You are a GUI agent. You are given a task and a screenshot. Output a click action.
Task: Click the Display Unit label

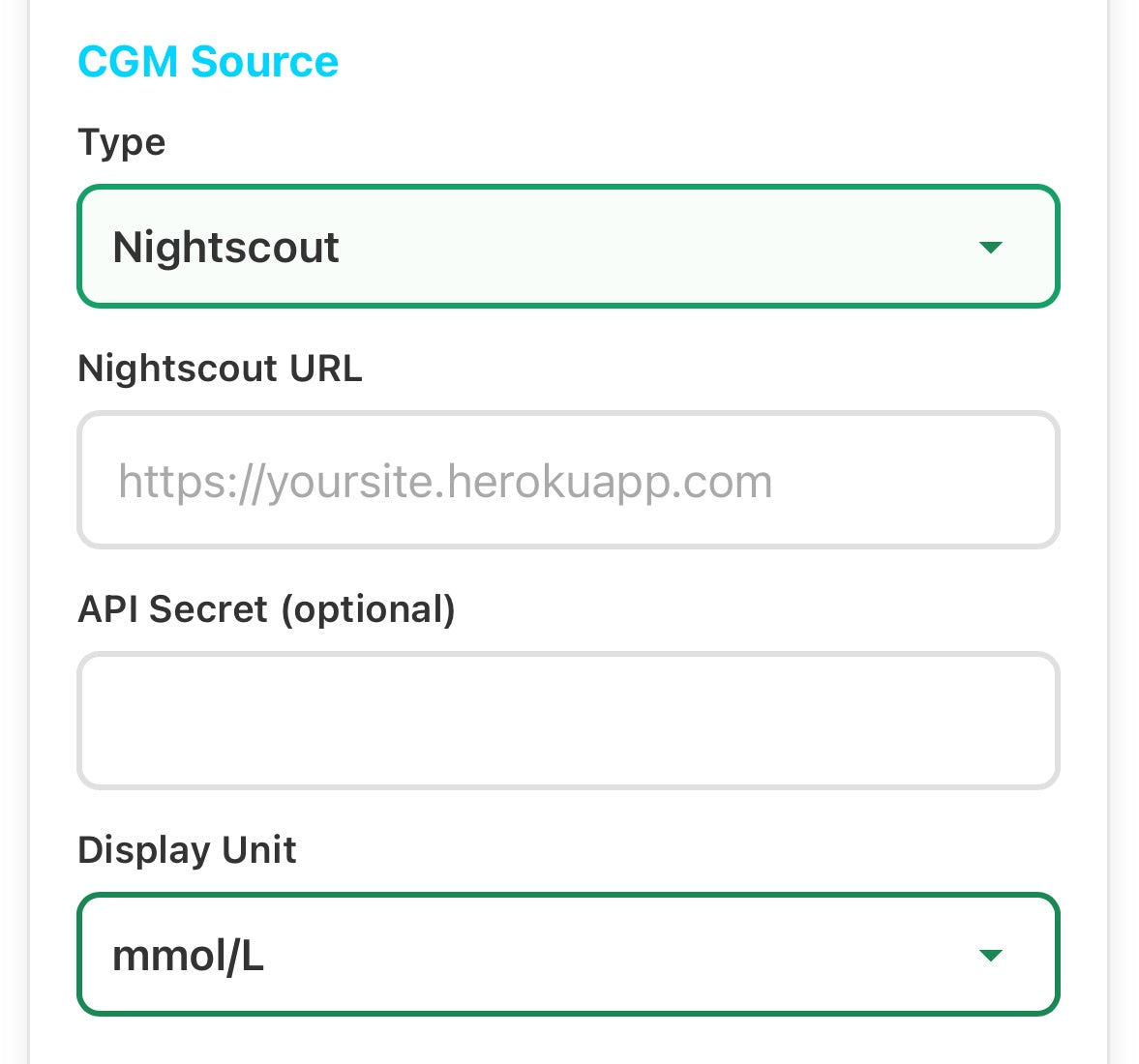pos(187,850)
